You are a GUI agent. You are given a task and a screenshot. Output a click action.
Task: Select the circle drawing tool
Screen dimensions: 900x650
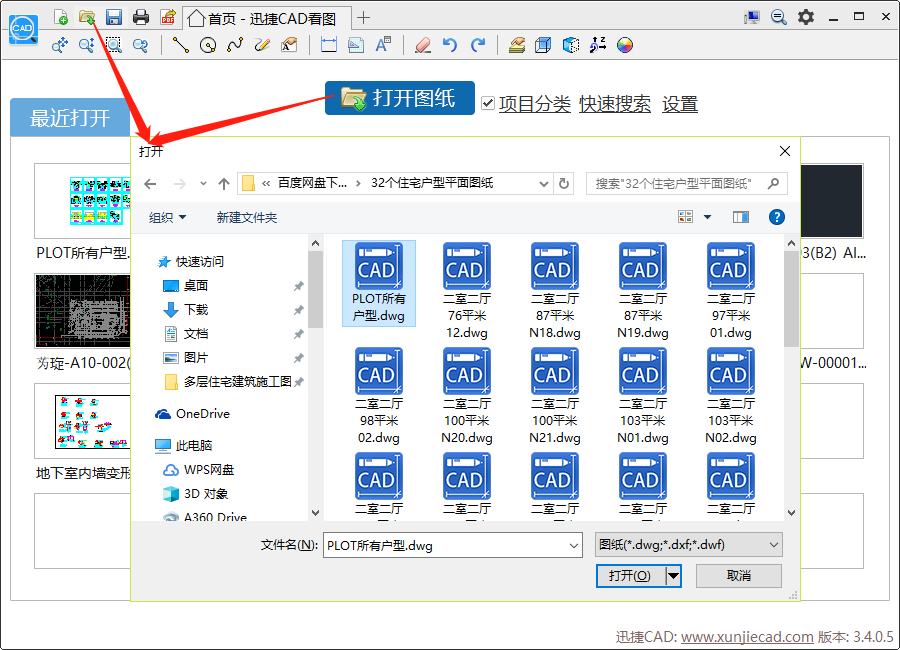(208, 45)
